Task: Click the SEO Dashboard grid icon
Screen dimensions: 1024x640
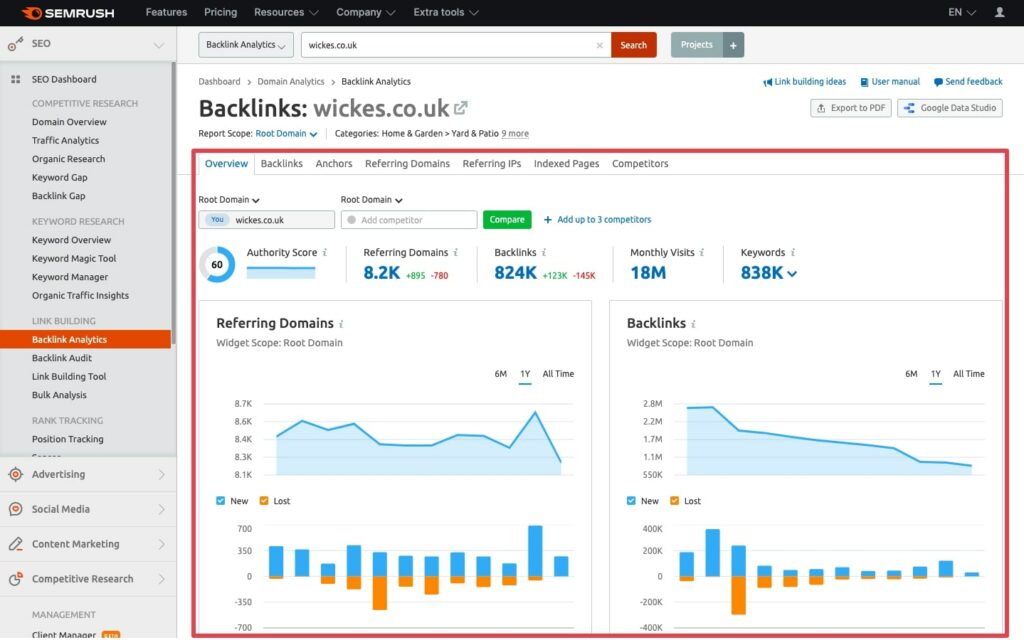Action: (16, 79)
